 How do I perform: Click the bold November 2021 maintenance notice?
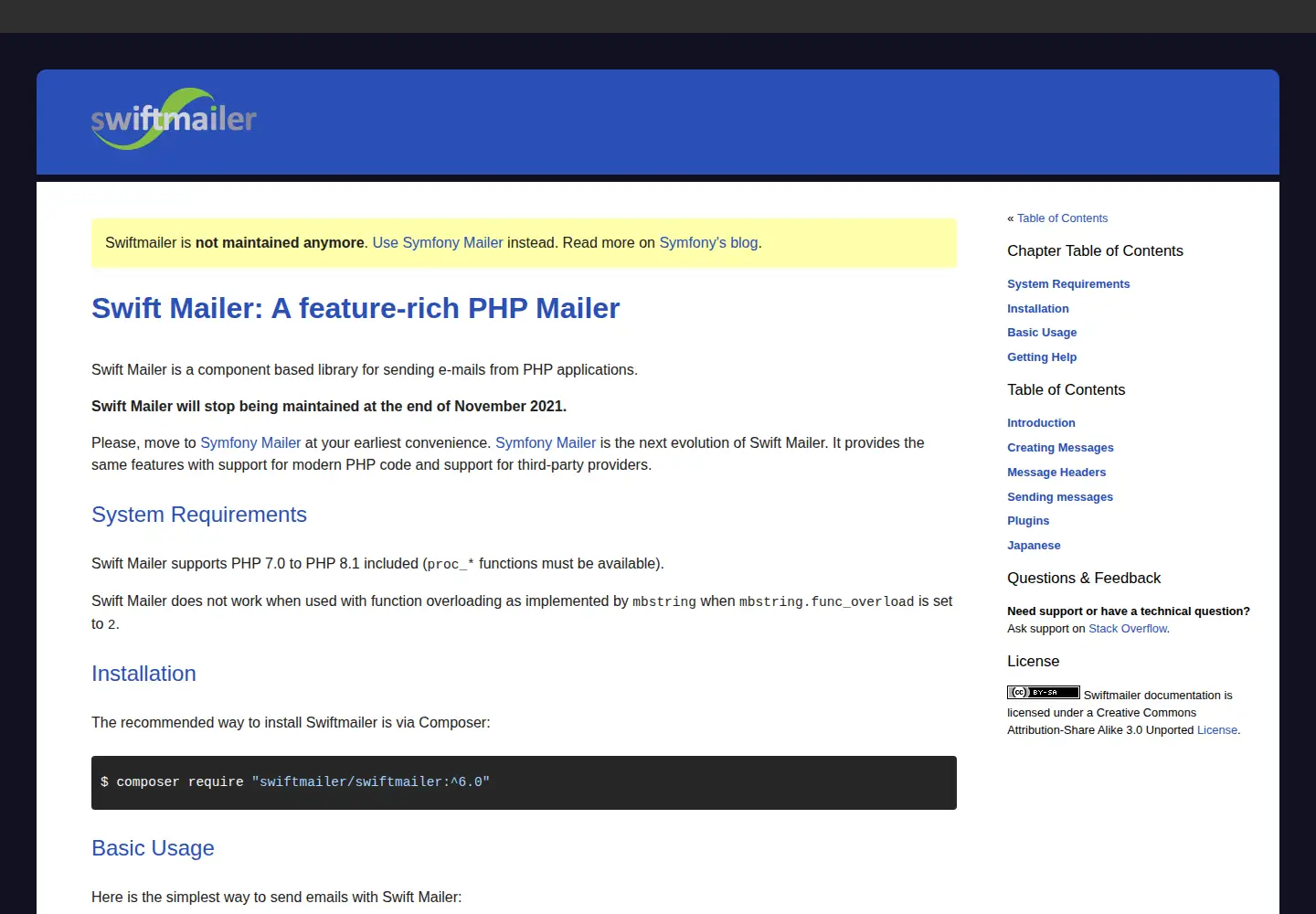329,406
